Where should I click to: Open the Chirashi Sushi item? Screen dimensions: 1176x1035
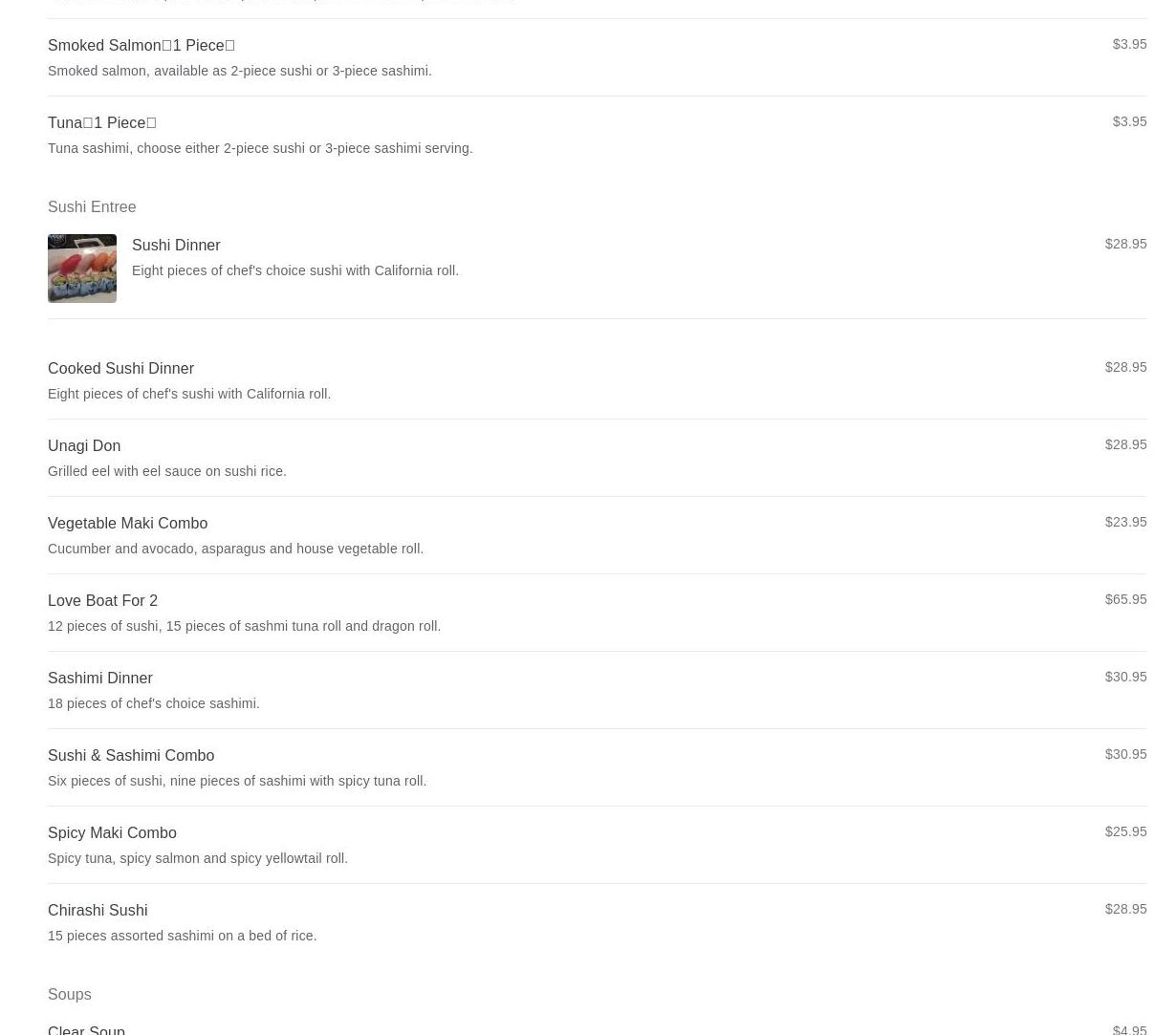pos(597,922)
